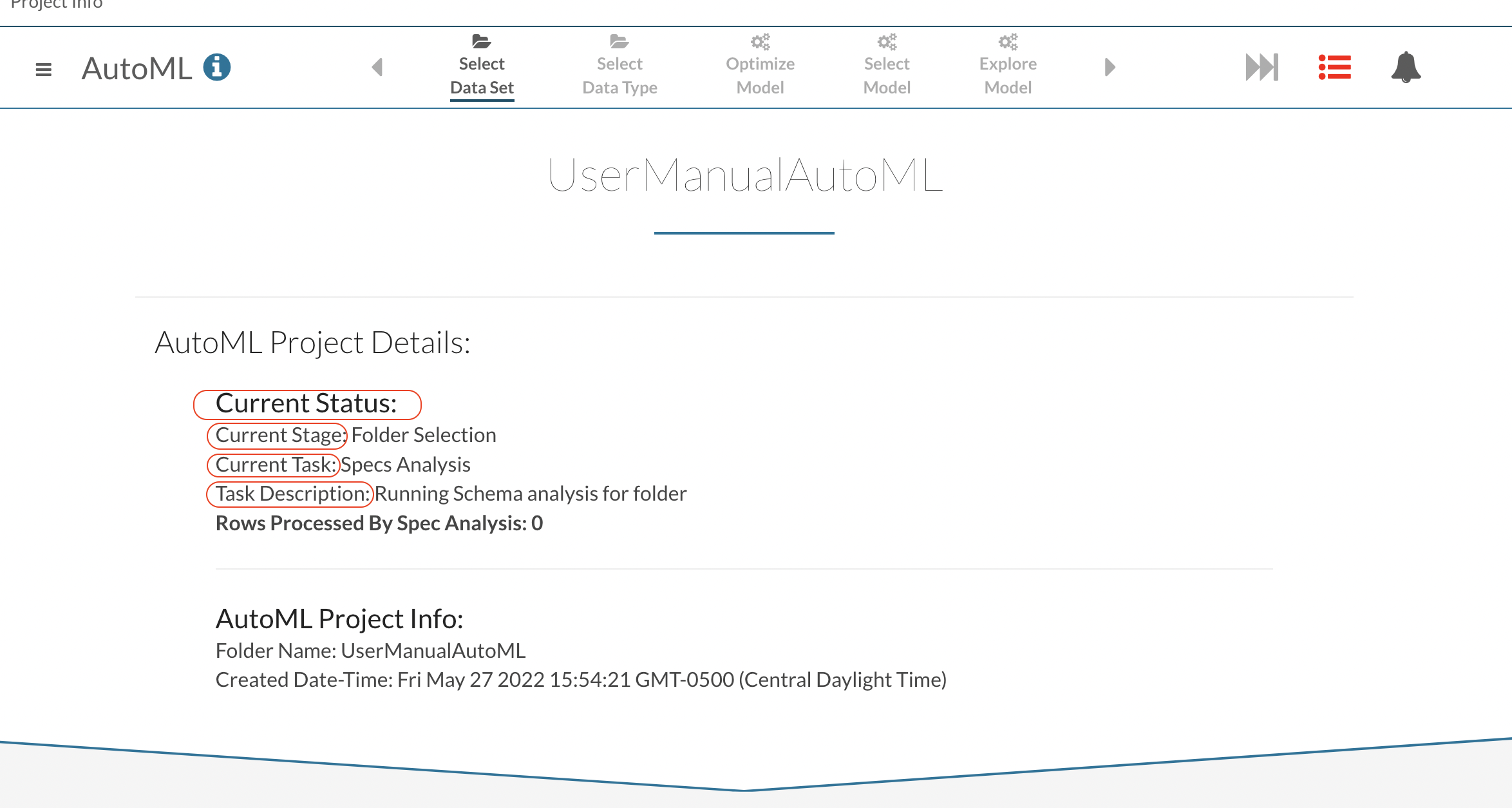
Task: Click the AutoML title text
Action: (x=137, y=68)
